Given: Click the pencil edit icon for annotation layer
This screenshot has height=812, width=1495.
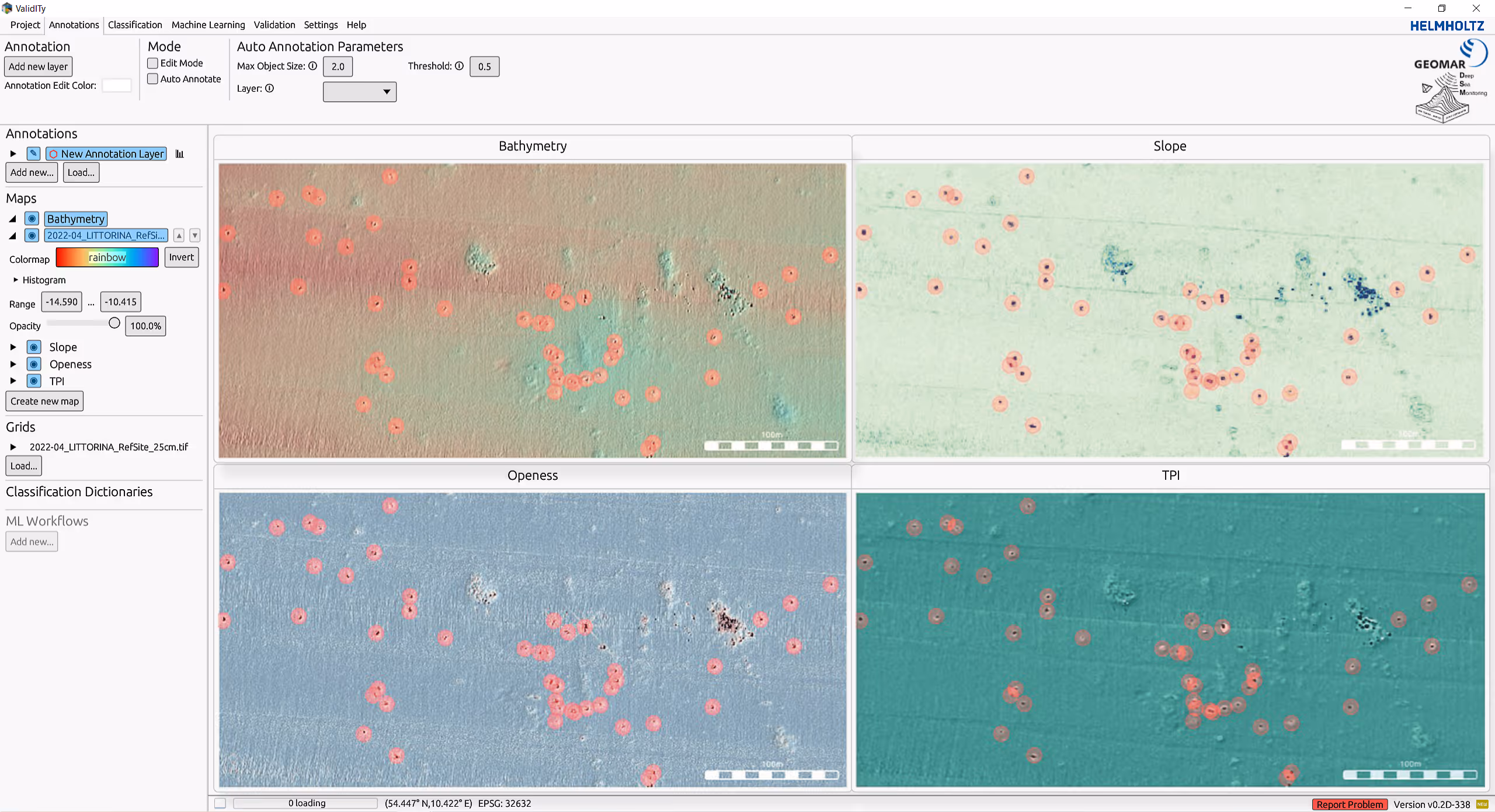Looking at the screenshot, I should pyautogui.click(x=33, y=154).
